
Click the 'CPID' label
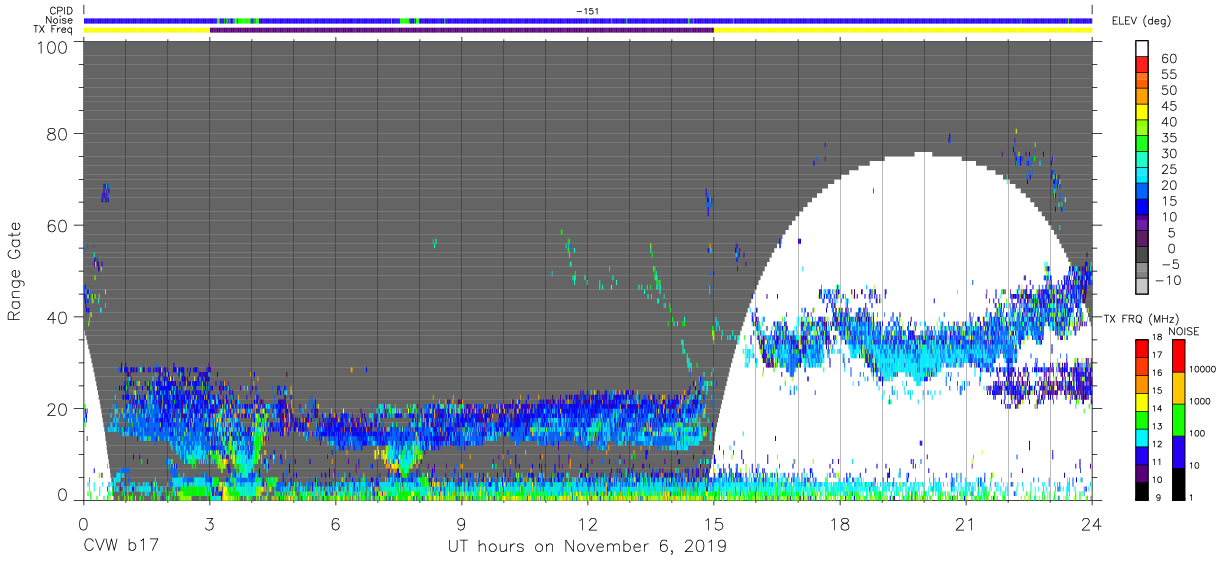[x=60, y=11]
